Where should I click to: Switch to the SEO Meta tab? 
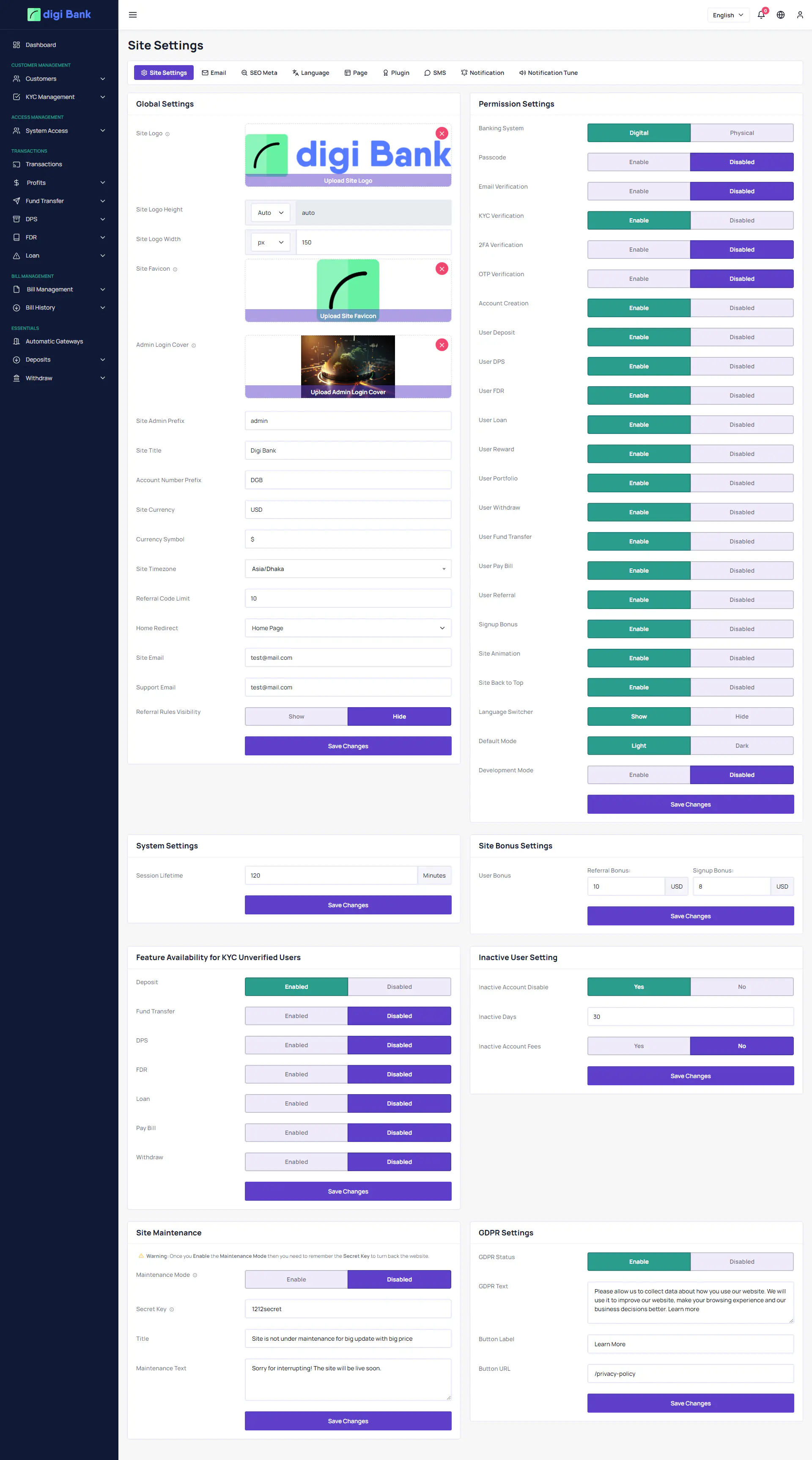coord(259,73)
